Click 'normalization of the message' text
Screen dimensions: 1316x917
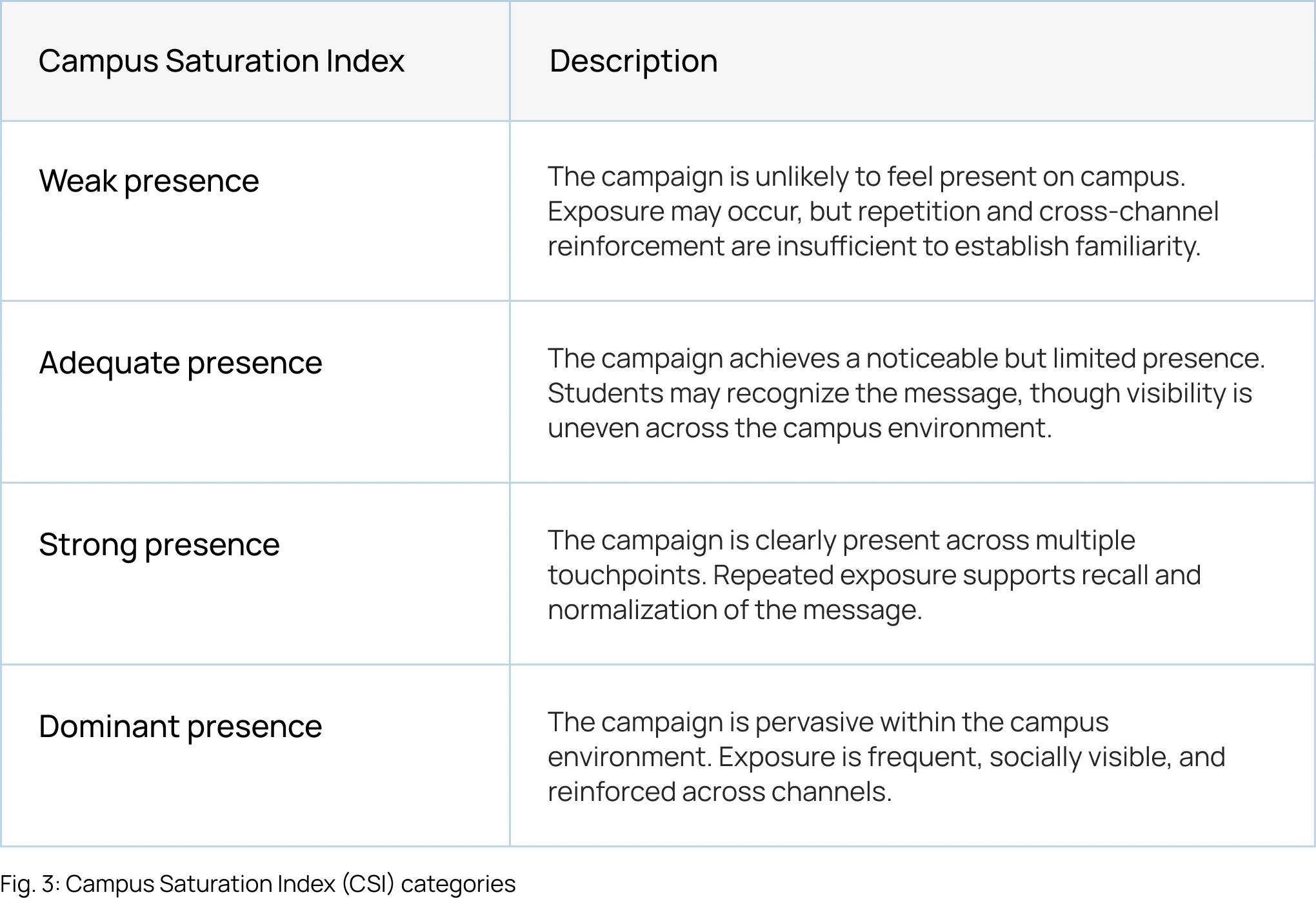click(x=734, y=610)
